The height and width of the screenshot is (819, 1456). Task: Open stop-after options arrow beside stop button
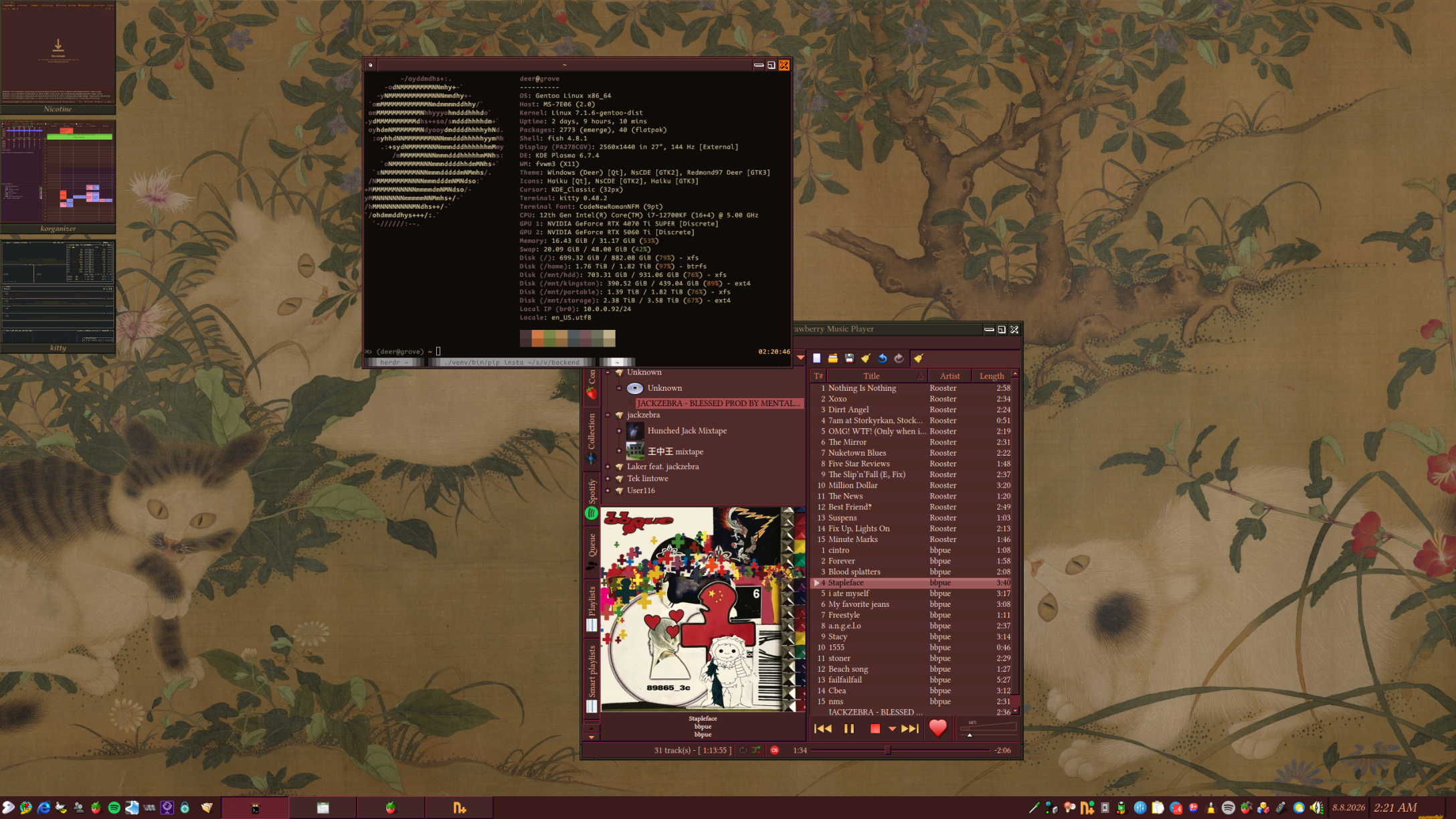pyautogui.click(x=892, y=729)
